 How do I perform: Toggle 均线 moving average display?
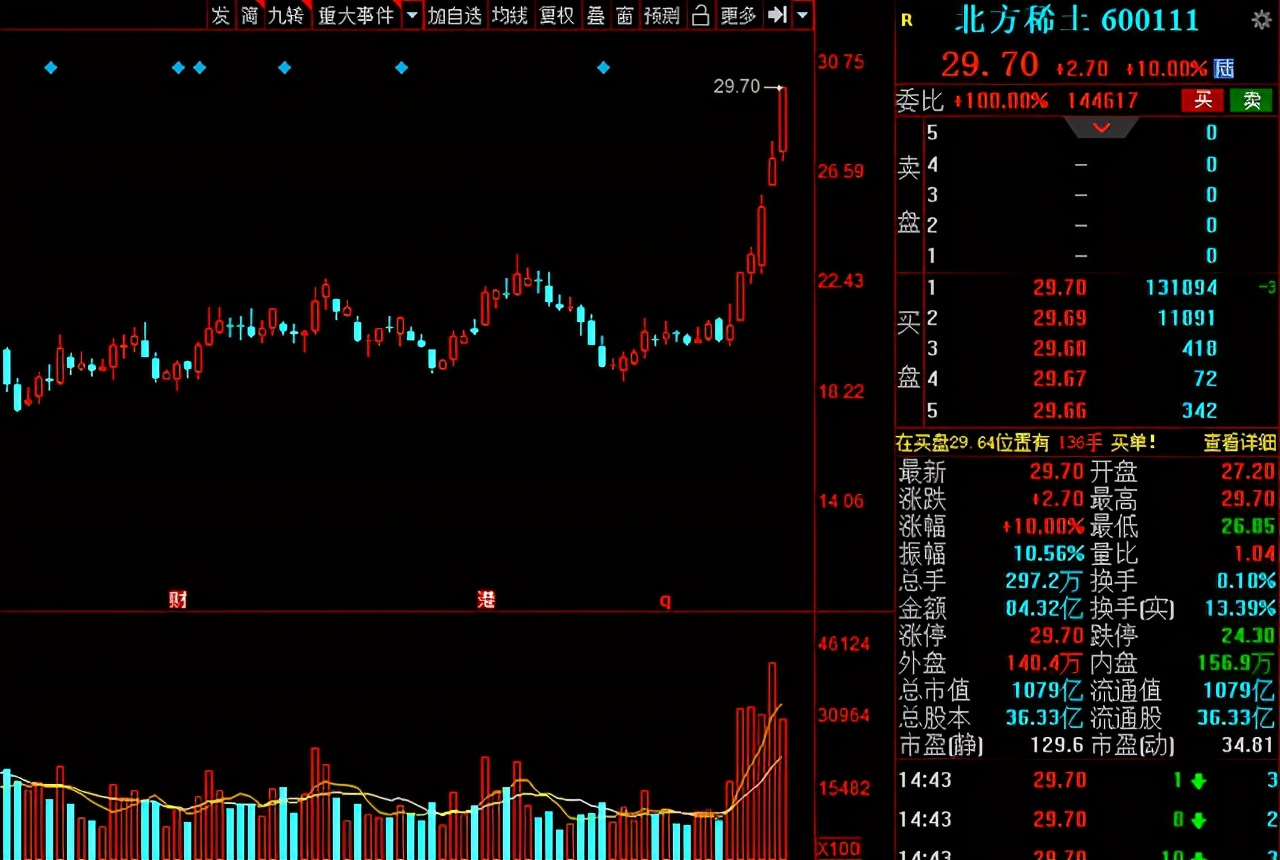click(510, 15)
